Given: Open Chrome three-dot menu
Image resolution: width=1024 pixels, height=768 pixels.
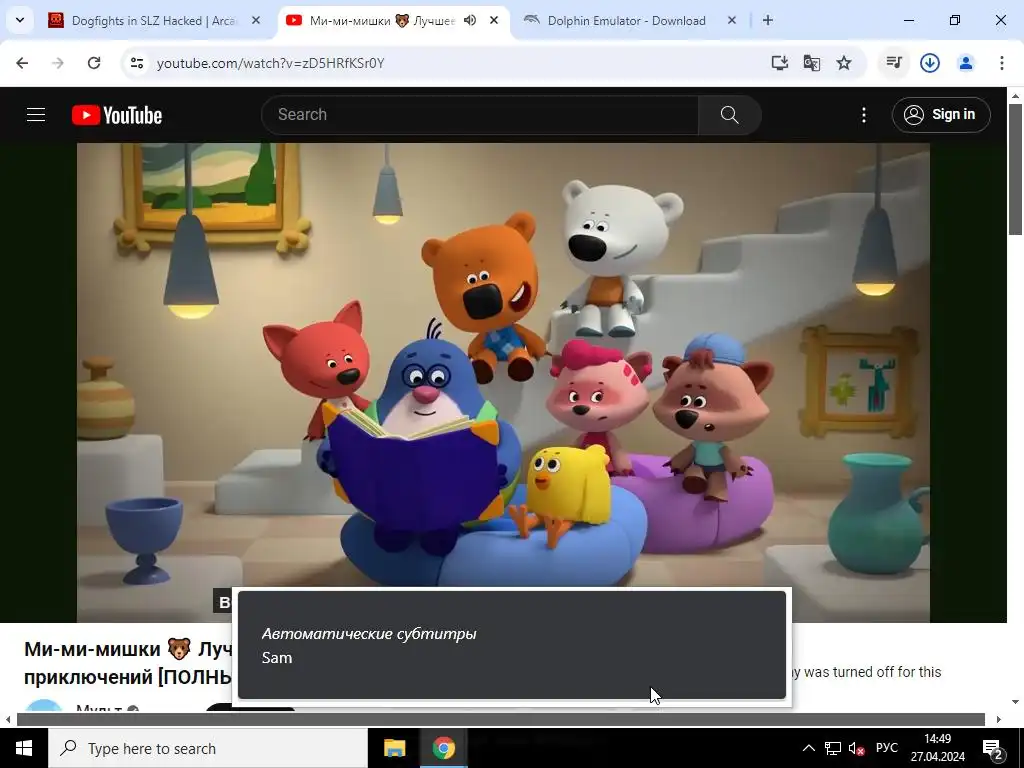Looking at the screenshot, I should pyautogui.click(x=1001, y=63).
